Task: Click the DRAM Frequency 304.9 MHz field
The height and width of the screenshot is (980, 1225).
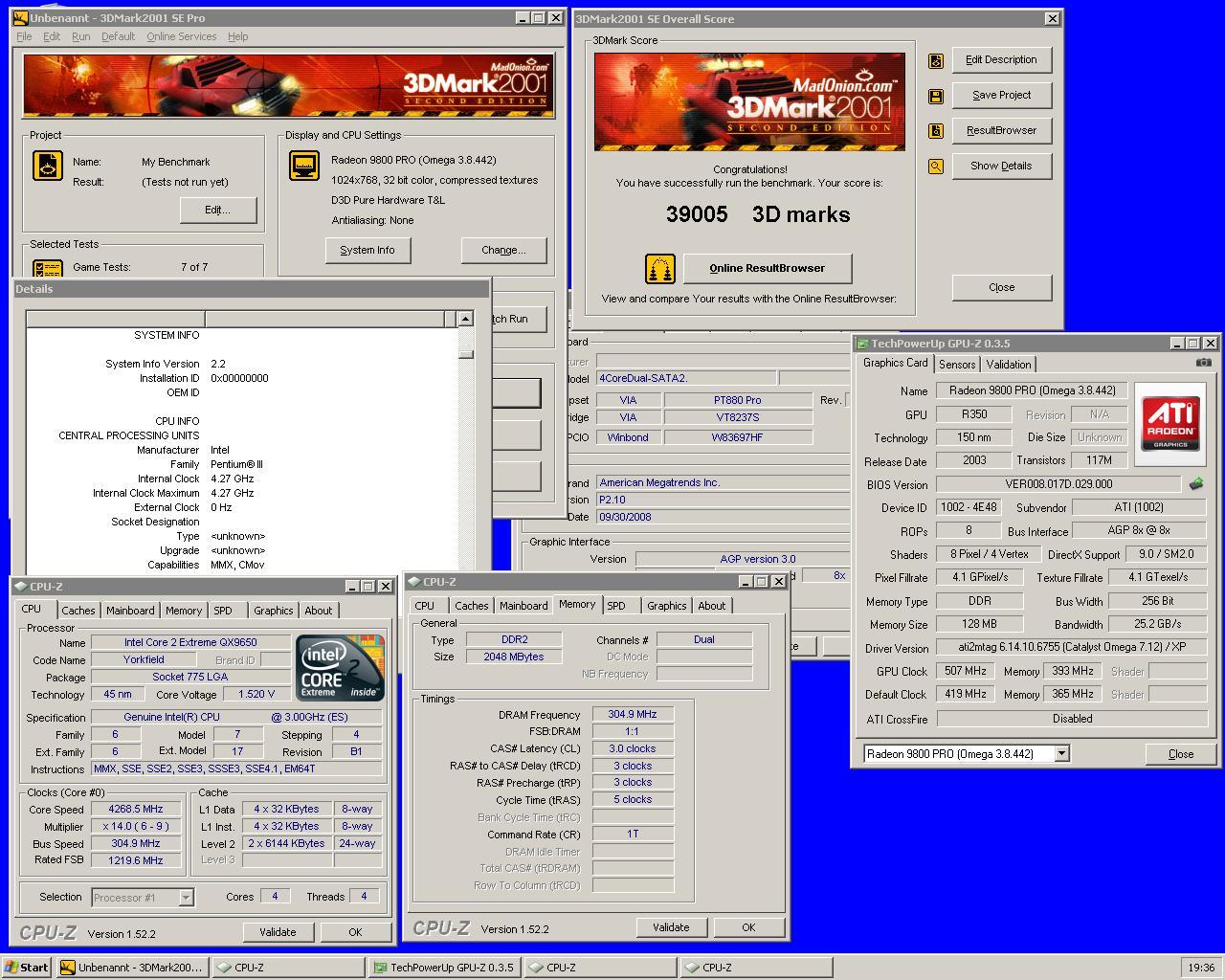Action: click(x=633, y=715)
